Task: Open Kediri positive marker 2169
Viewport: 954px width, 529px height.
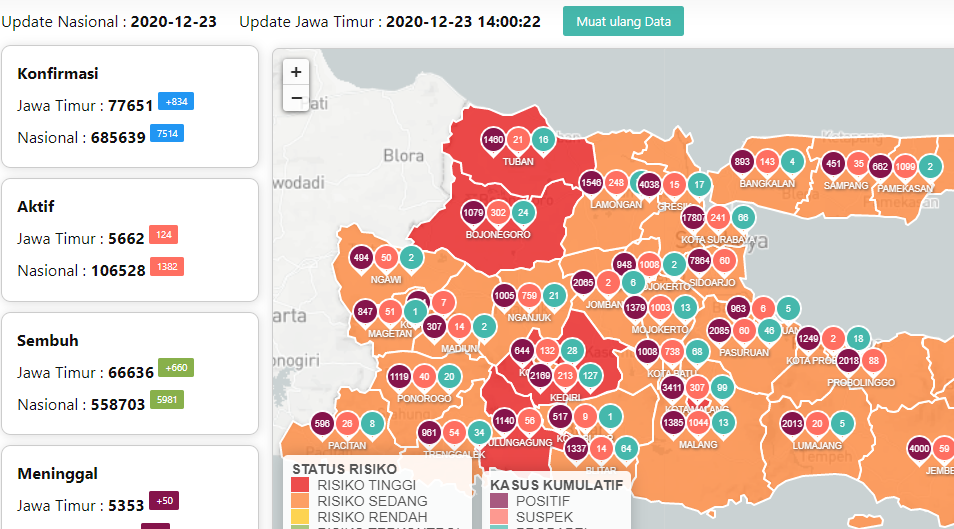Action: click(540, 376)
